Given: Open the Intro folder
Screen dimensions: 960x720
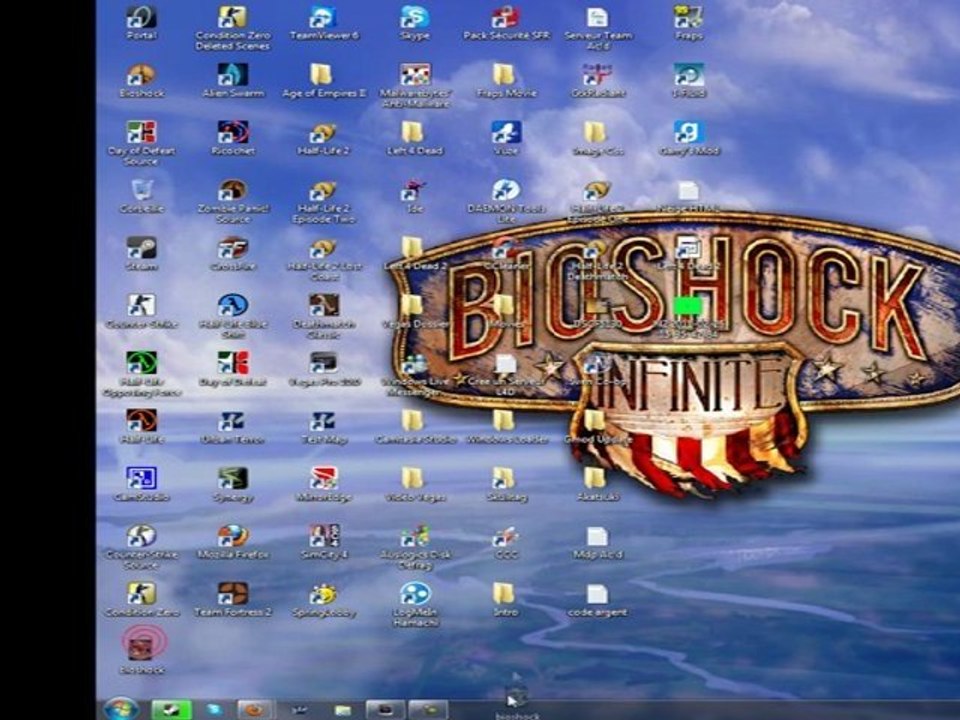Looking at the screenshot, I should pos(506,599).
